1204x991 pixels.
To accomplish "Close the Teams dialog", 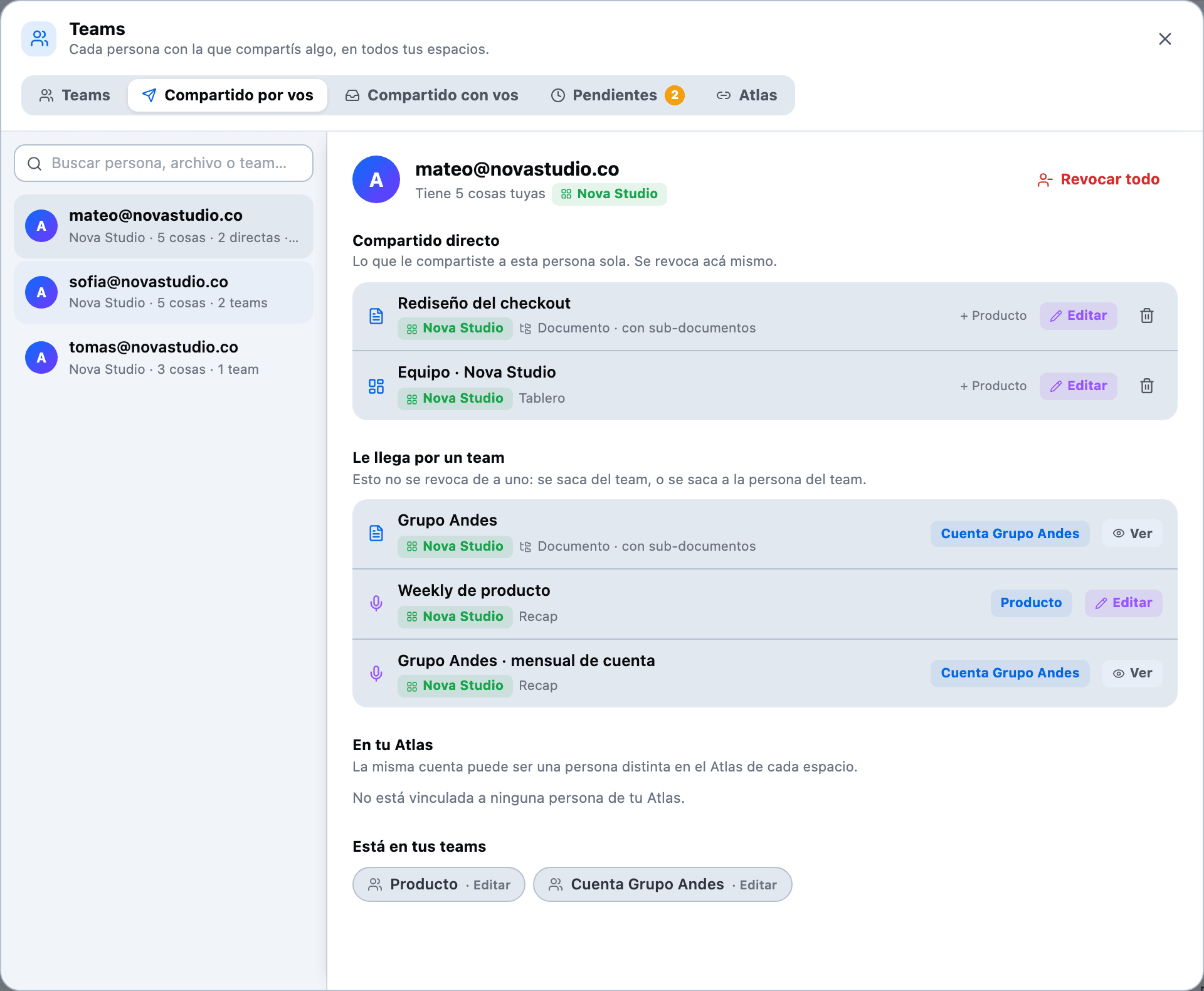I will [1165, 39].
